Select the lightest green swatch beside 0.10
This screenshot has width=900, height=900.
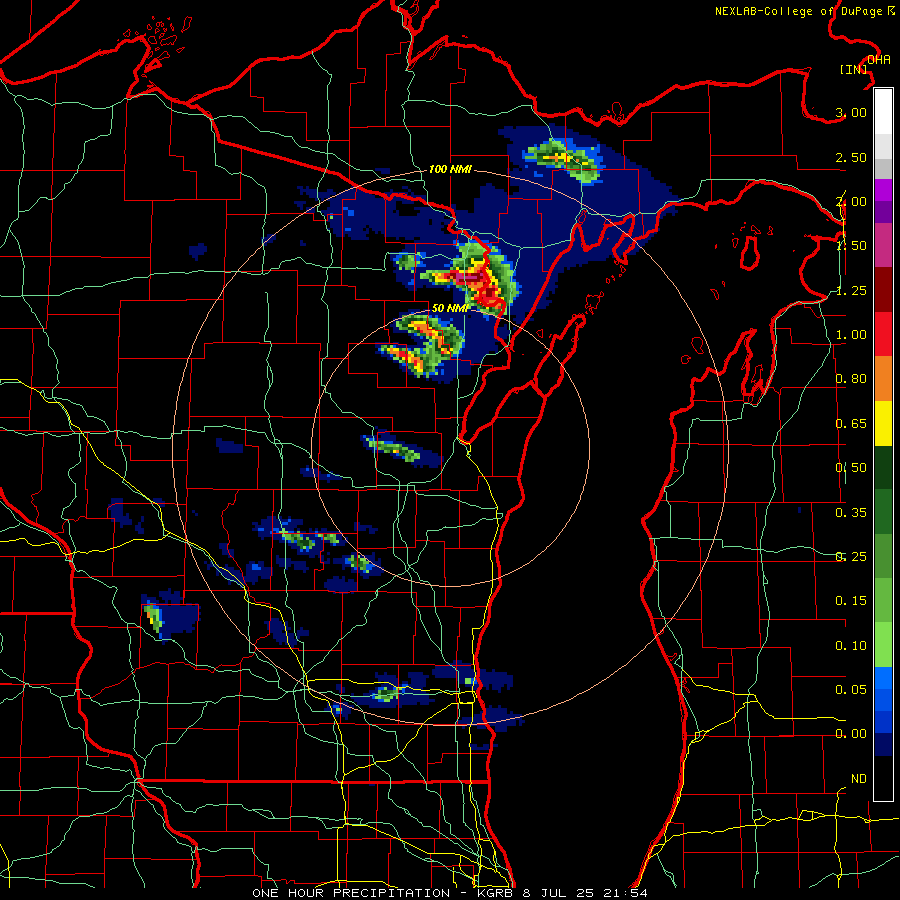[x=883, y=645]
